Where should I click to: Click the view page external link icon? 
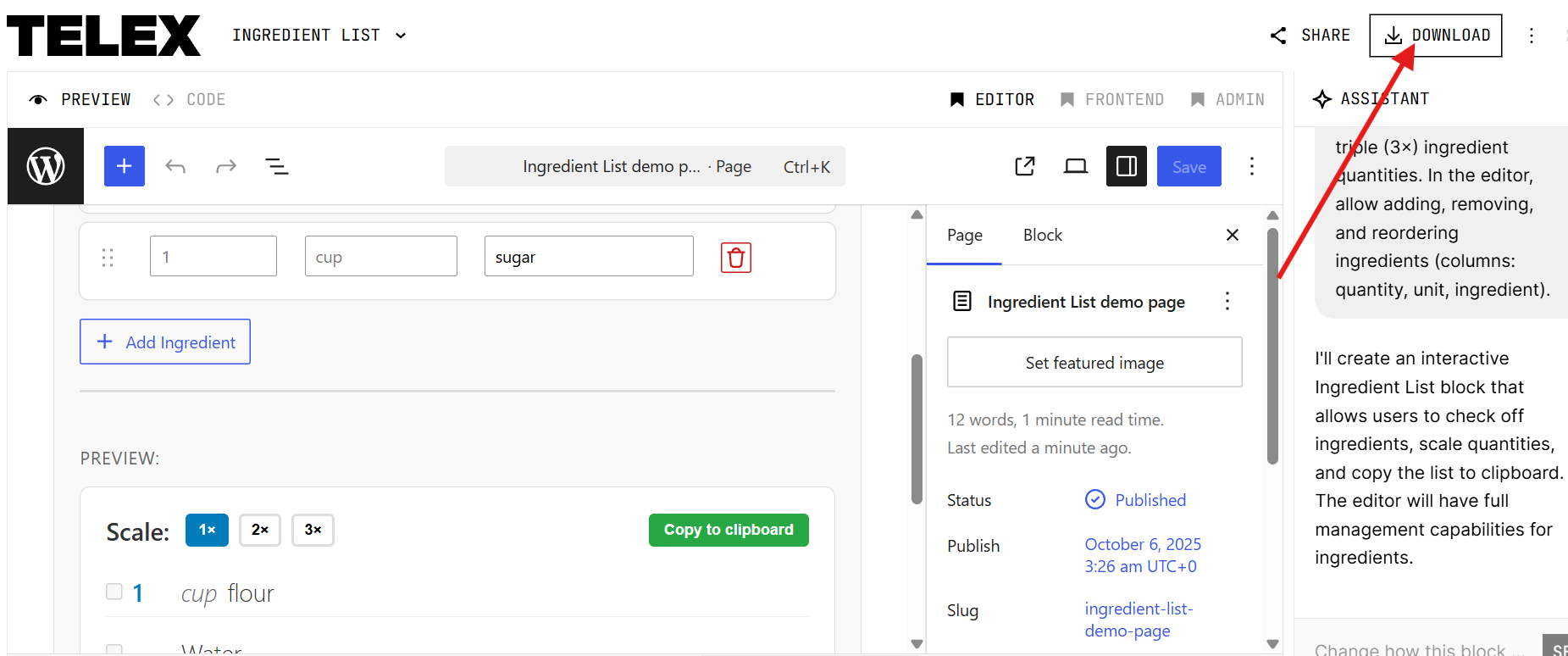click(x=1025, y=166)
